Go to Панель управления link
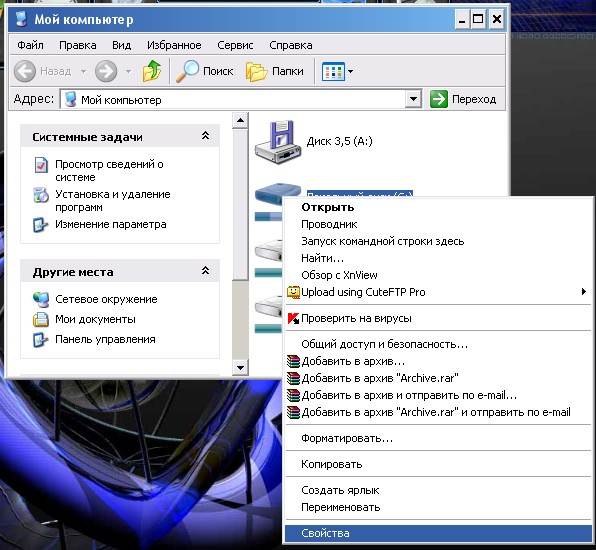The width and height of the screenshot is (596, 550). coord(105,339)
